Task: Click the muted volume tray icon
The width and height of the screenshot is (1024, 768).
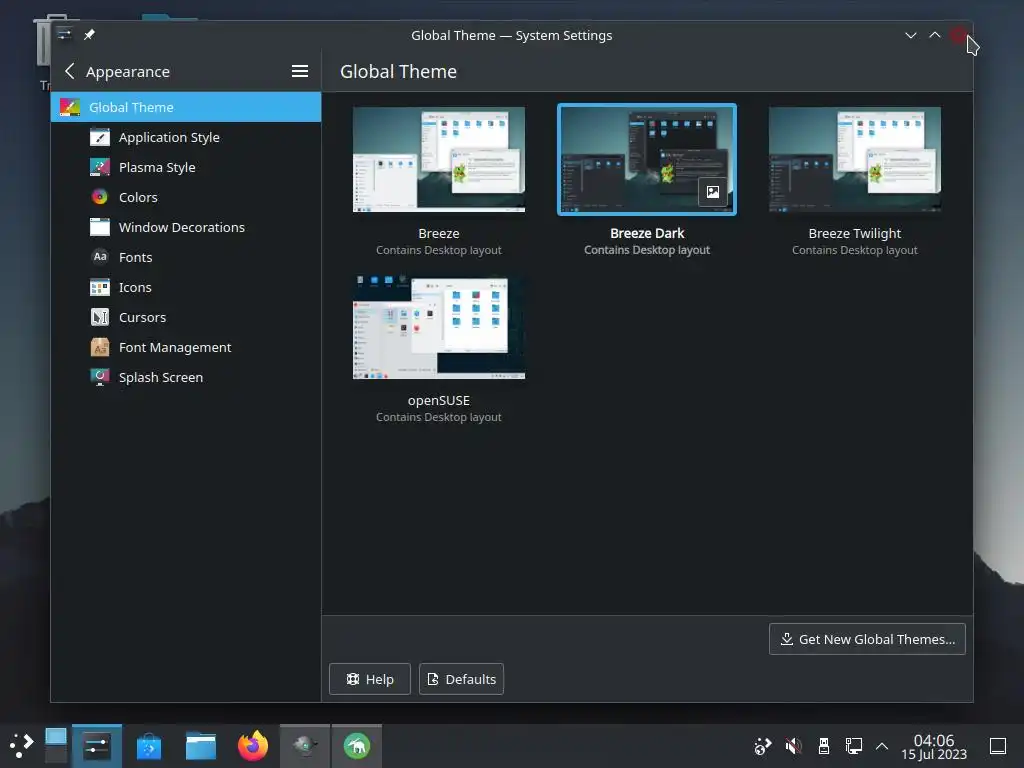Action: [x=793, y=746]
